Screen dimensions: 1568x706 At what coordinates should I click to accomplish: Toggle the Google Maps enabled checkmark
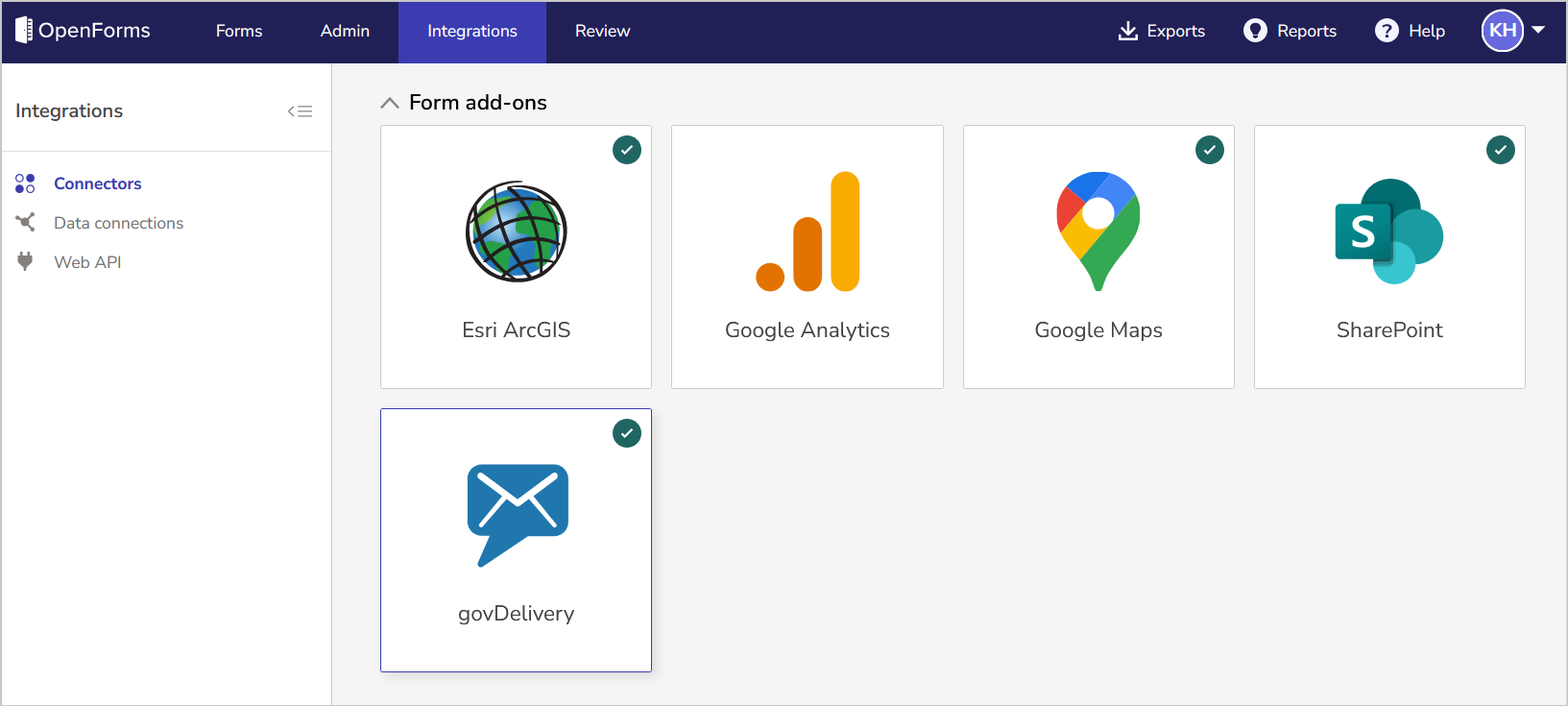(1210, 150)
